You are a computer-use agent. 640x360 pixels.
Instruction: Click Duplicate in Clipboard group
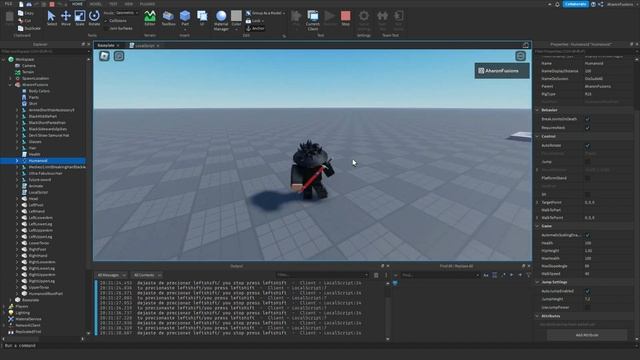[x=29, y=28]
